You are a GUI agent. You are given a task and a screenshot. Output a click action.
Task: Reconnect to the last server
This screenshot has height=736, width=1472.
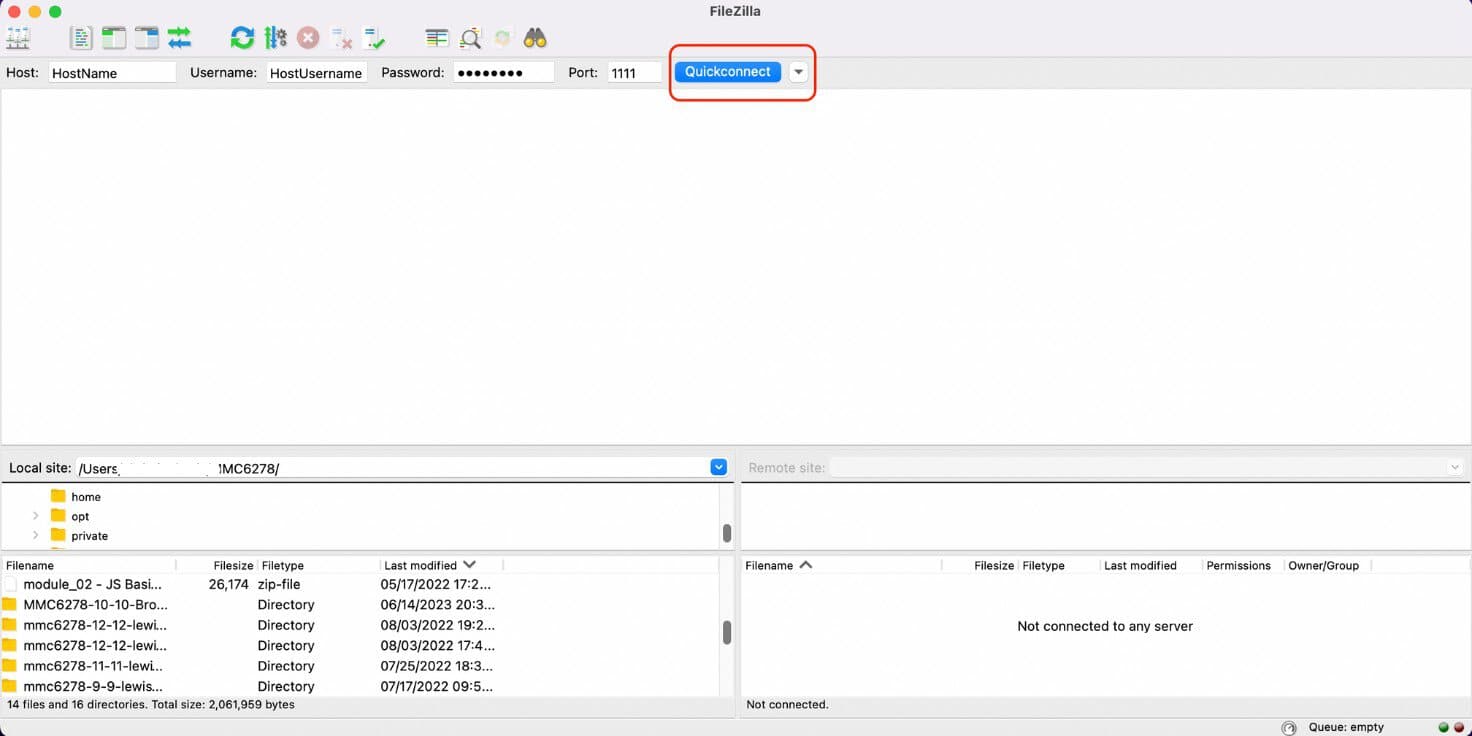tap(374, 39)
